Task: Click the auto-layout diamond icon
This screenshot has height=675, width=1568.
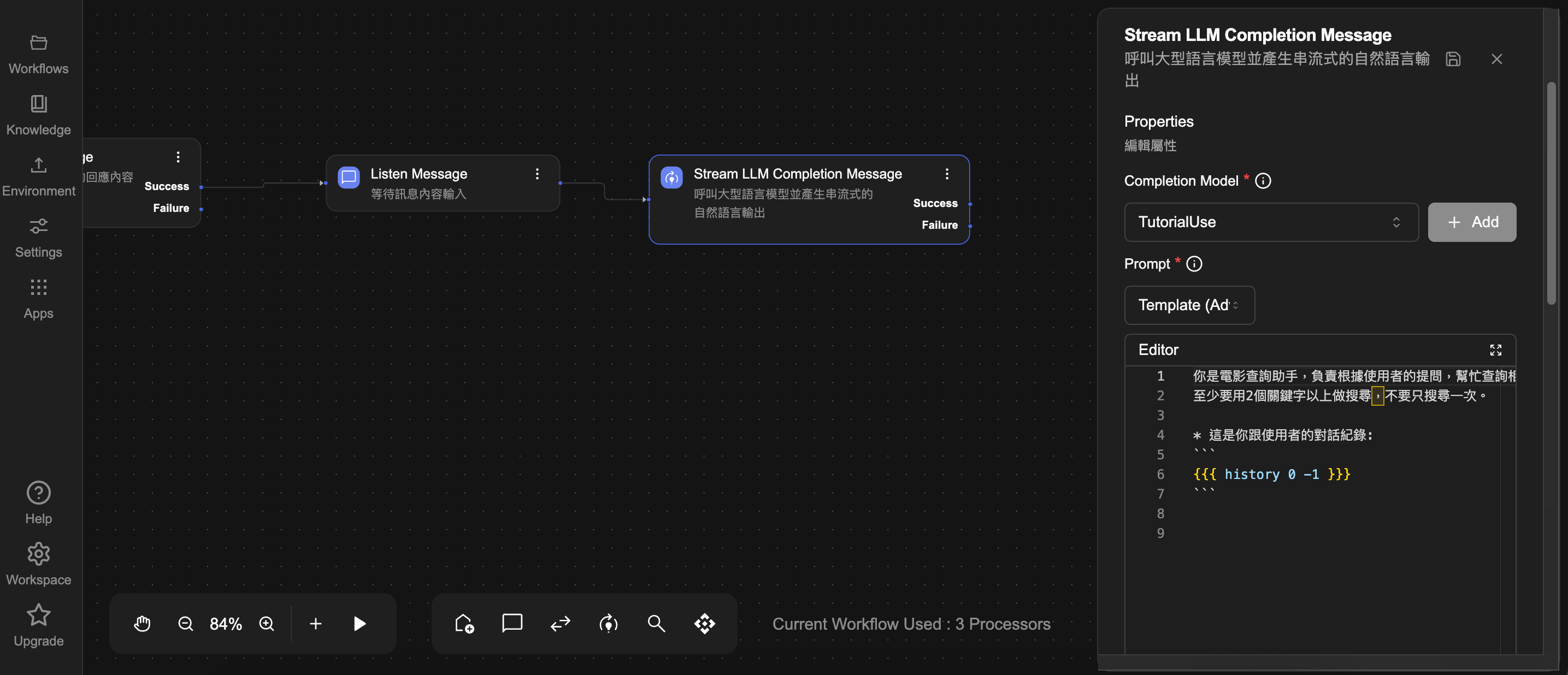Action: pyautogui.click(x=704, y=623)
